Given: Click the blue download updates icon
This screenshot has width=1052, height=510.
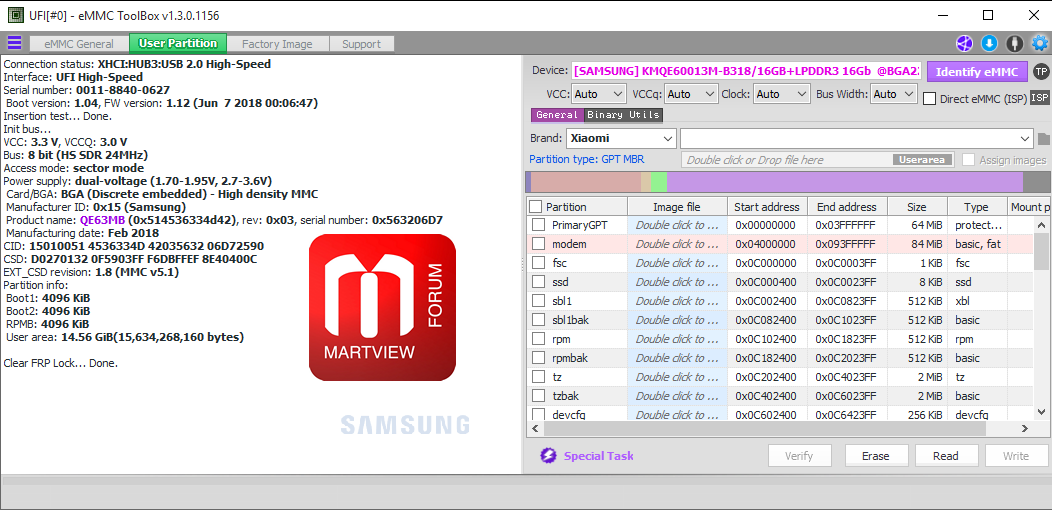Looking at the screenshot, I should (x=990, y=44).
